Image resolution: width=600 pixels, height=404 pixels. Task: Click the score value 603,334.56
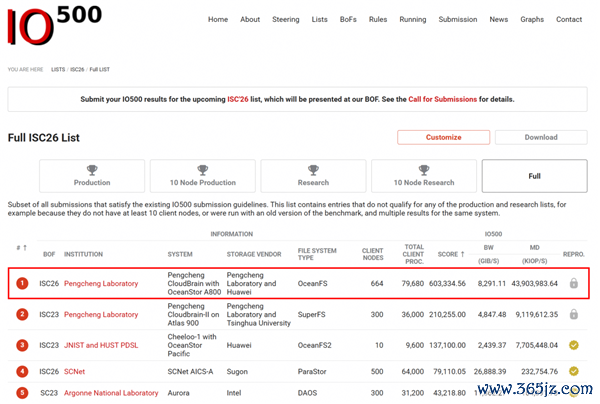pos(447,283)
